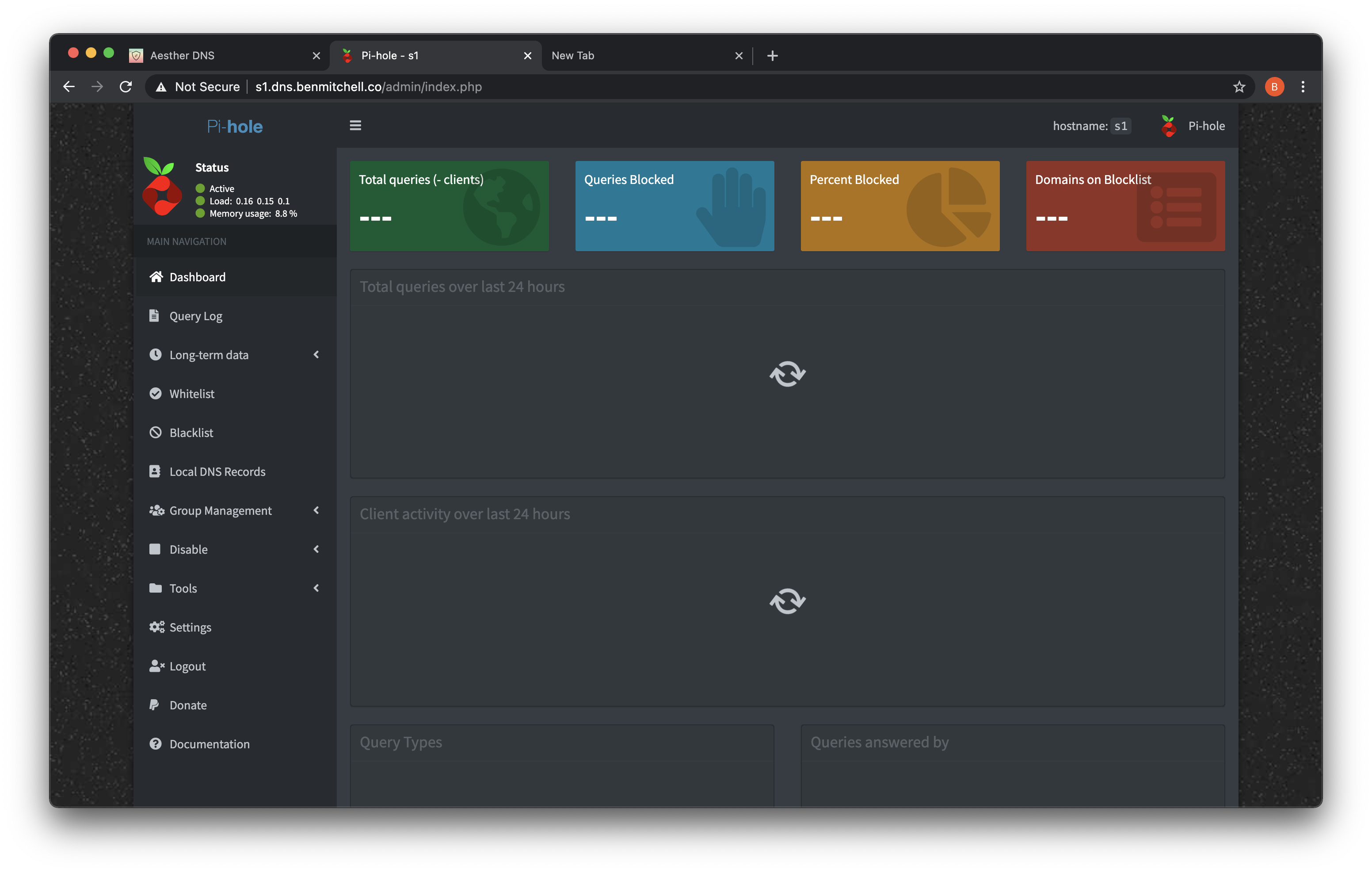Image resolution: width=1372 pixels, height=873 pixels.
Task: Click the Donate link
Action: click(x=235, y=705)
